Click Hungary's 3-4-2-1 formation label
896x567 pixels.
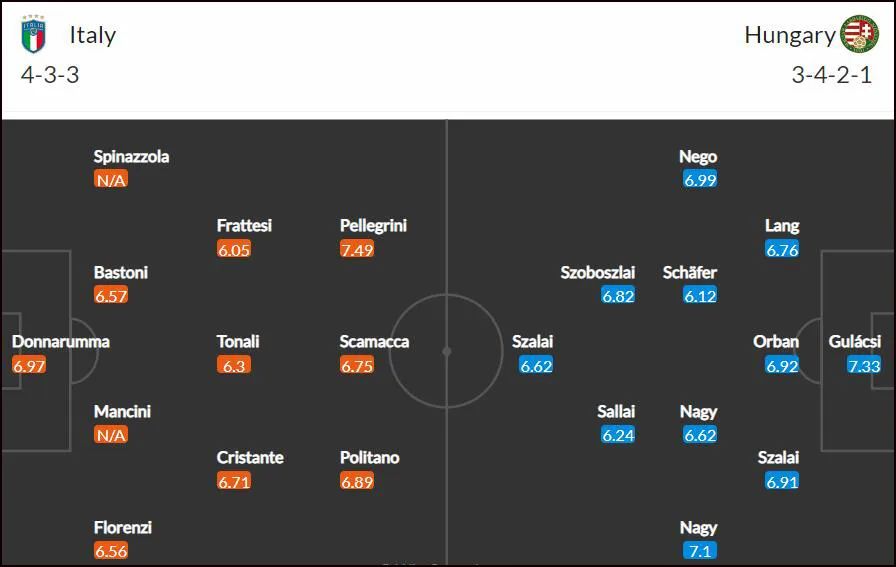click(x=831, y=75)
